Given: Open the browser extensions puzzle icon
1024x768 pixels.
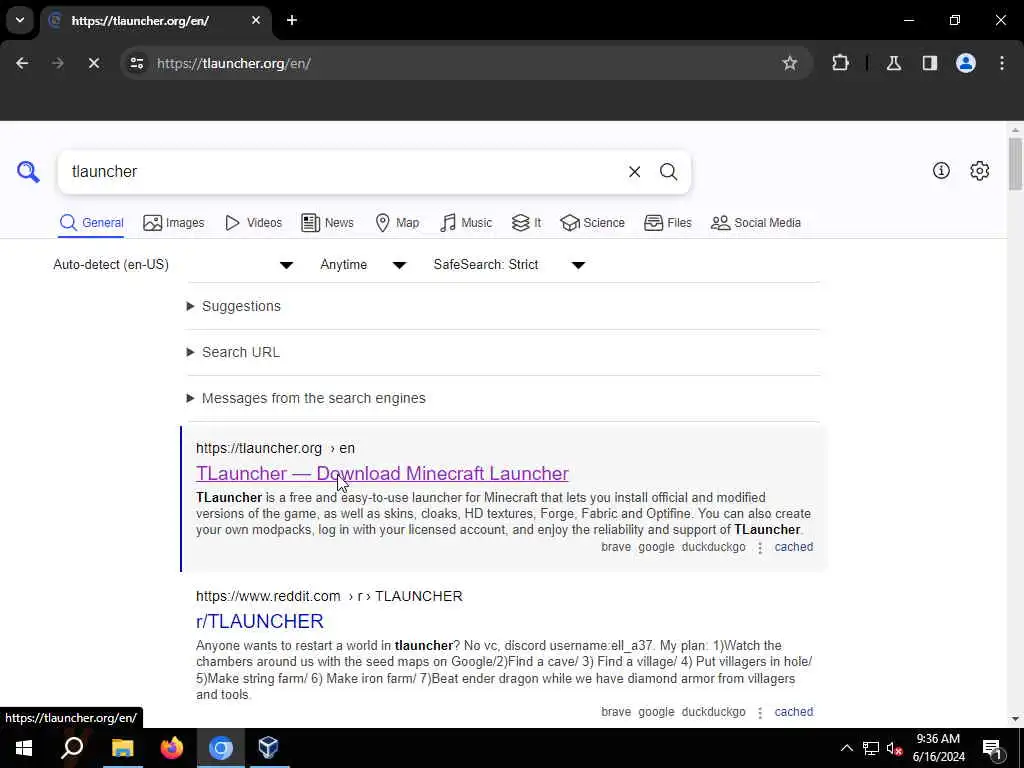Looking at the screenshot, I should point(840,63).
